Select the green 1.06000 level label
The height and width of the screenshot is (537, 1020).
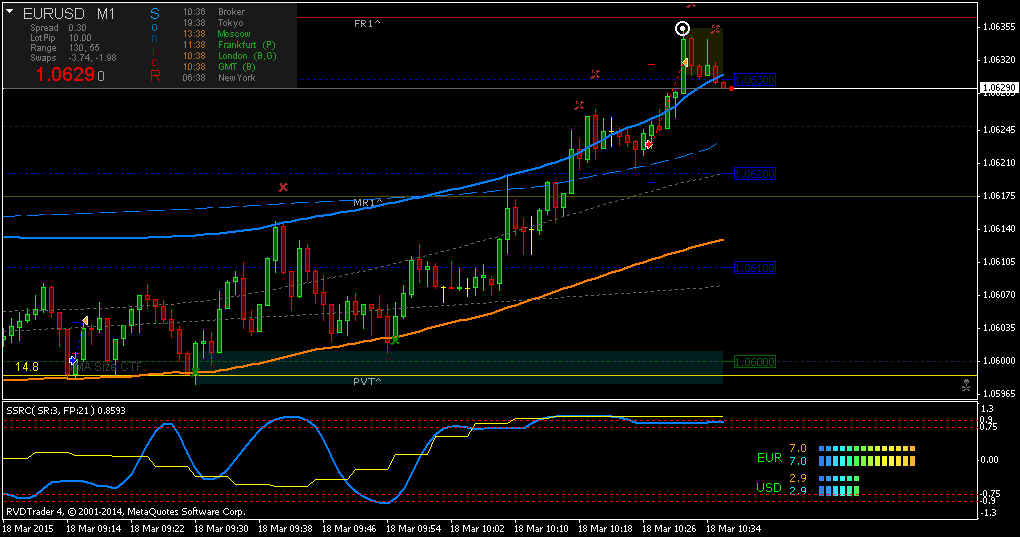[x=755, y=361]
